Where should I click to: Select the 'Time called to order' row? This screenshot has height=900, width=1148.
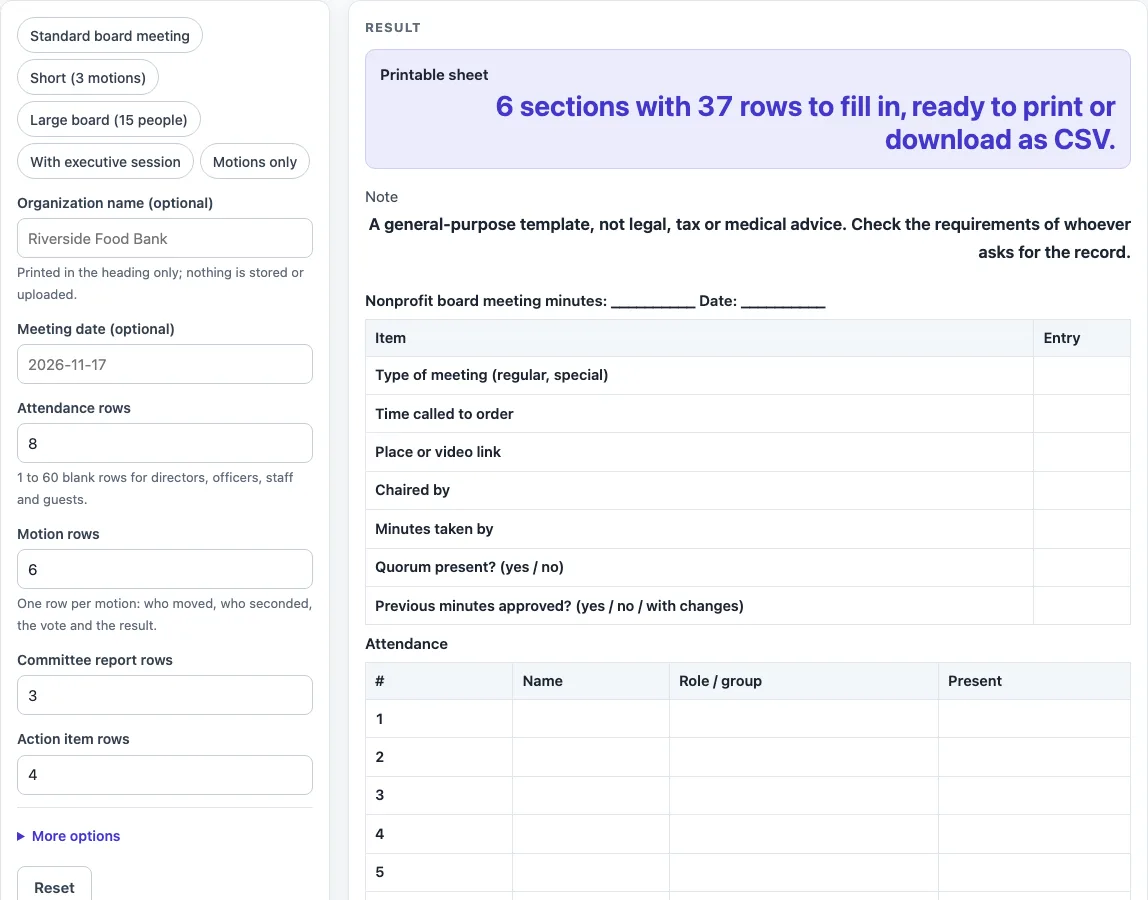(x=748, y=414)
